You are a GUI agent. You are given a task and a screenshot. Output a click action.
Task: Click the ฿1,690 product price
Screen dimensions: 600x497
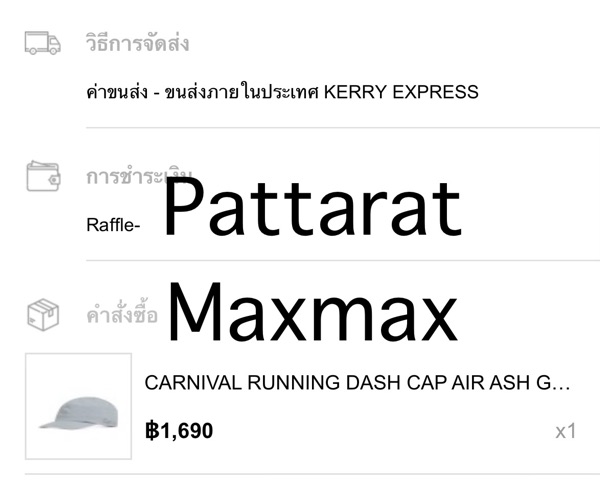pyautogui.click(x=179, y=432)
